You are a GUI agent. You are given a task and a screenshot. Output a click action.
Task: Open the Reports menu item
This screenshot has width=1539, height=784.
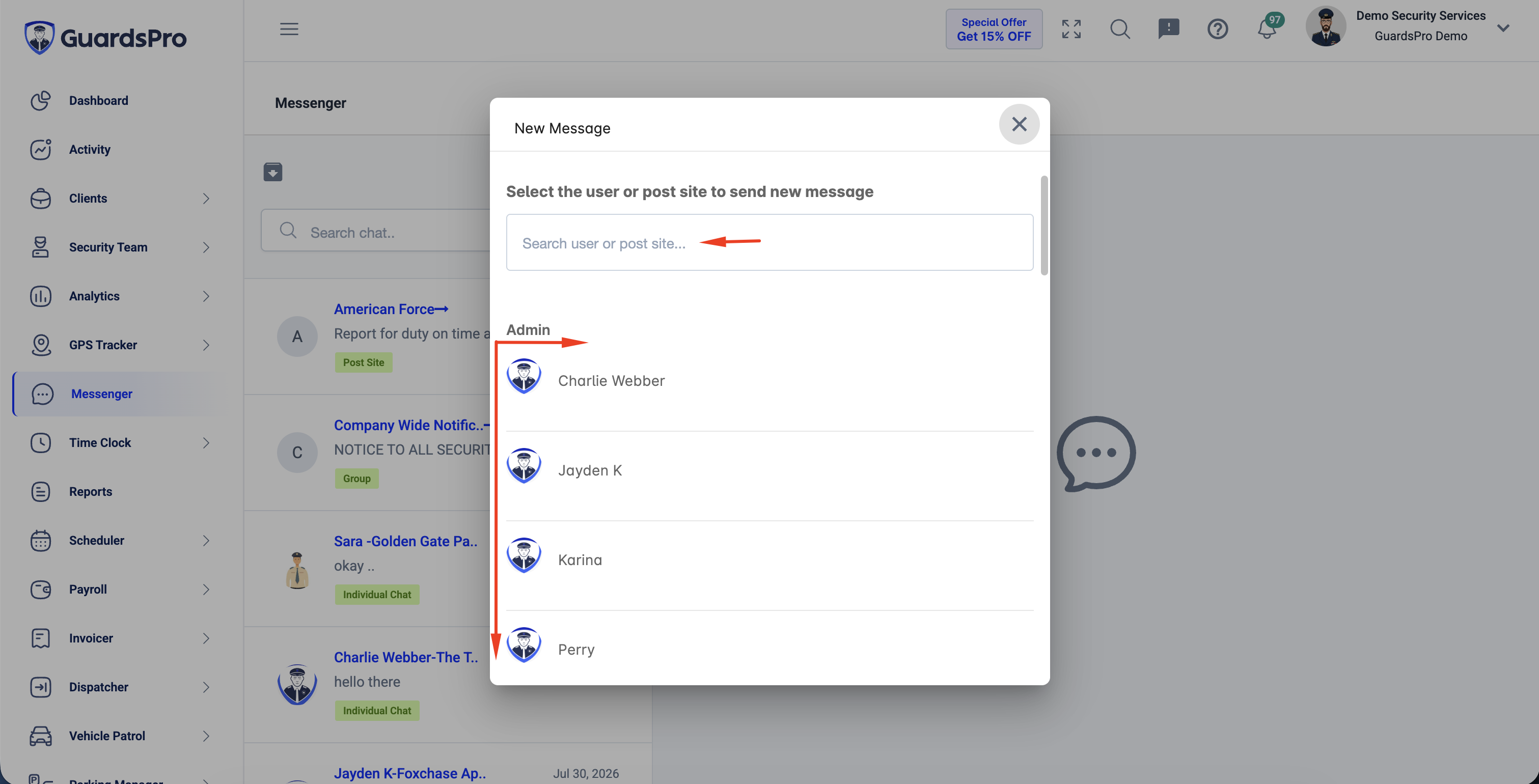click(91, 491)
